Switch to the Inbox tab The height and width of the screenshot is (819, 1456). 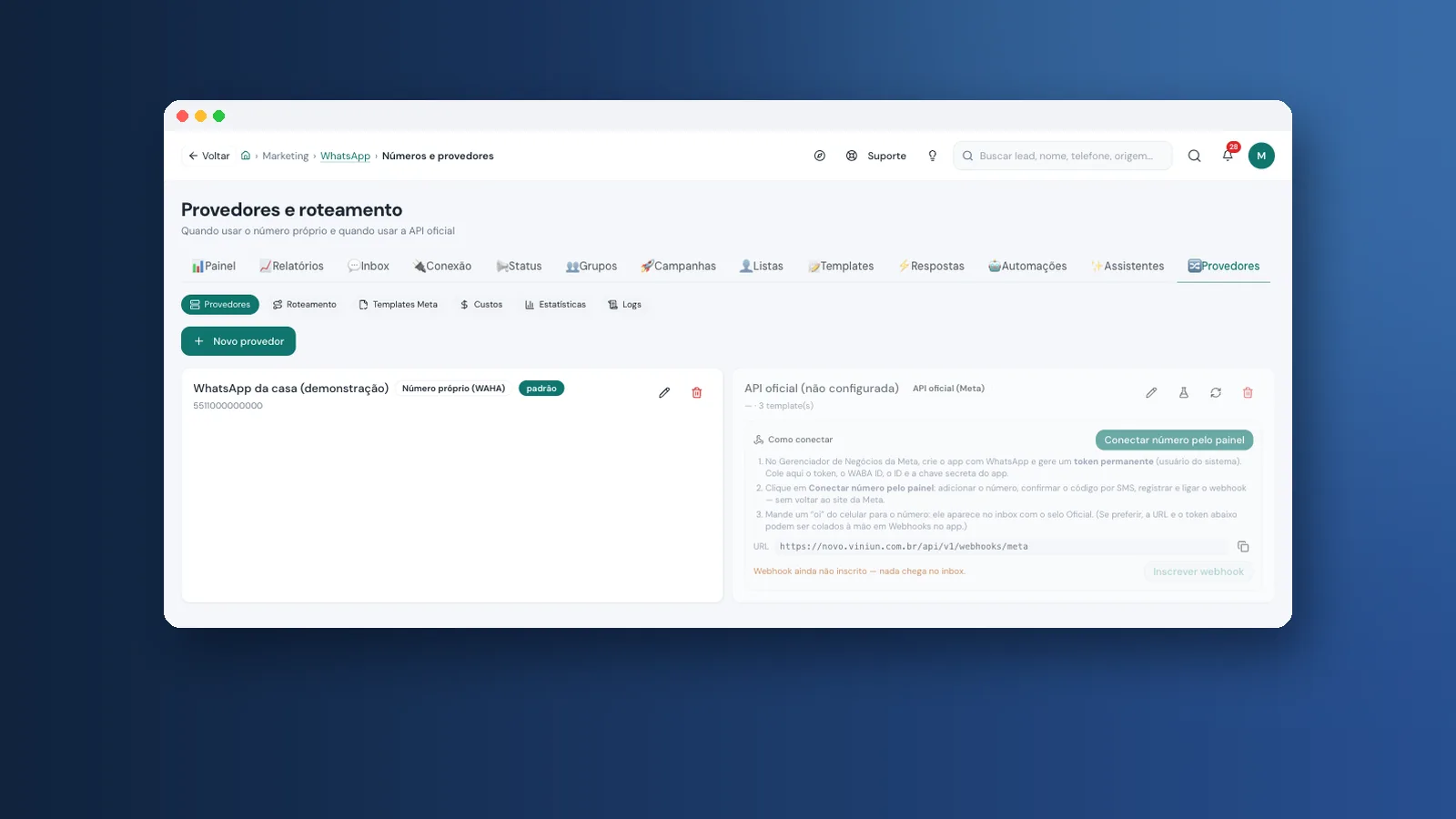(x=369, y=266)
